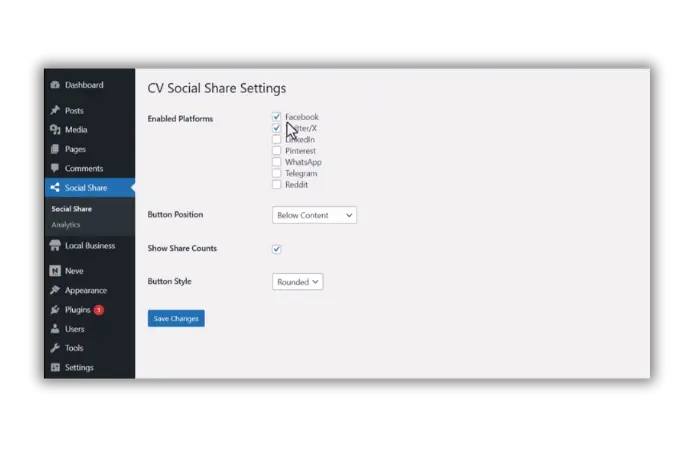This screenshot has height=450, width=700.
Task: Click the Pages icon in sidebar
Action: tap(54, 149)
